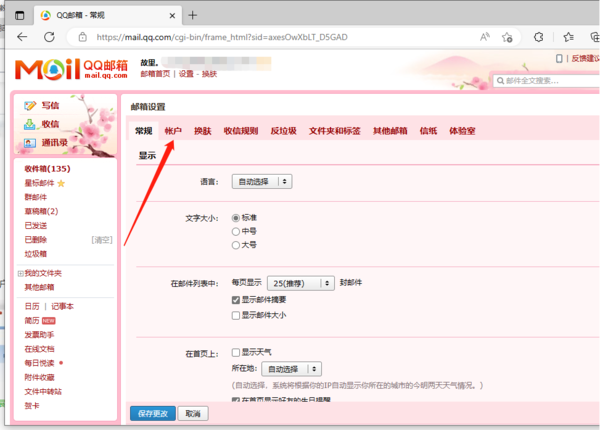The width and height of the screenshot is (600, 430).
Task: Click the 反馈建议 link
Action: pos(585,59)
